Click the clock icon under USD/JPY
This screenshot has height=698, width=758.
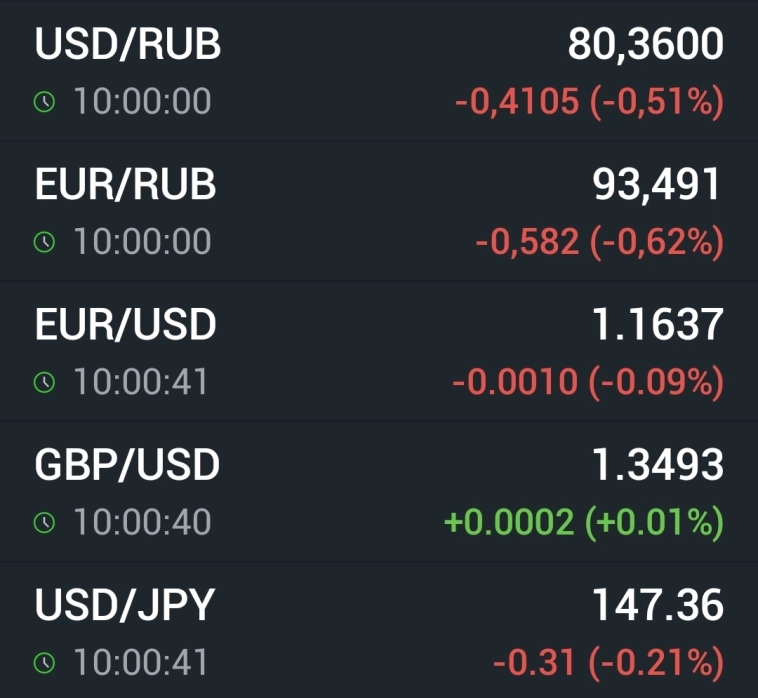tap(43, 661)
